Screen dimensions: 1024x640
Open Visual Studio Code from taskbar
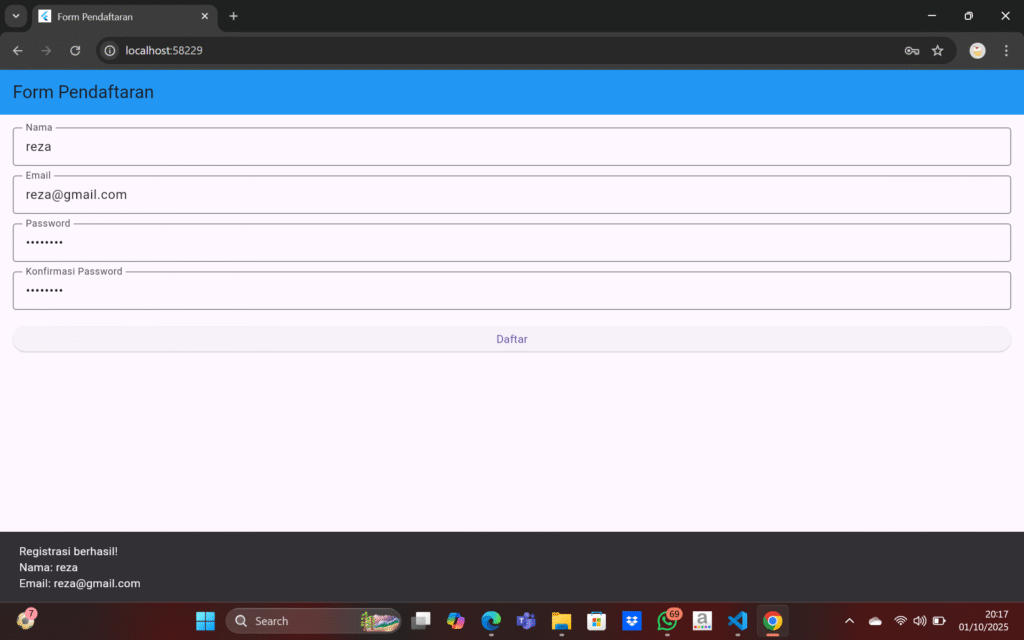[737, 621]
